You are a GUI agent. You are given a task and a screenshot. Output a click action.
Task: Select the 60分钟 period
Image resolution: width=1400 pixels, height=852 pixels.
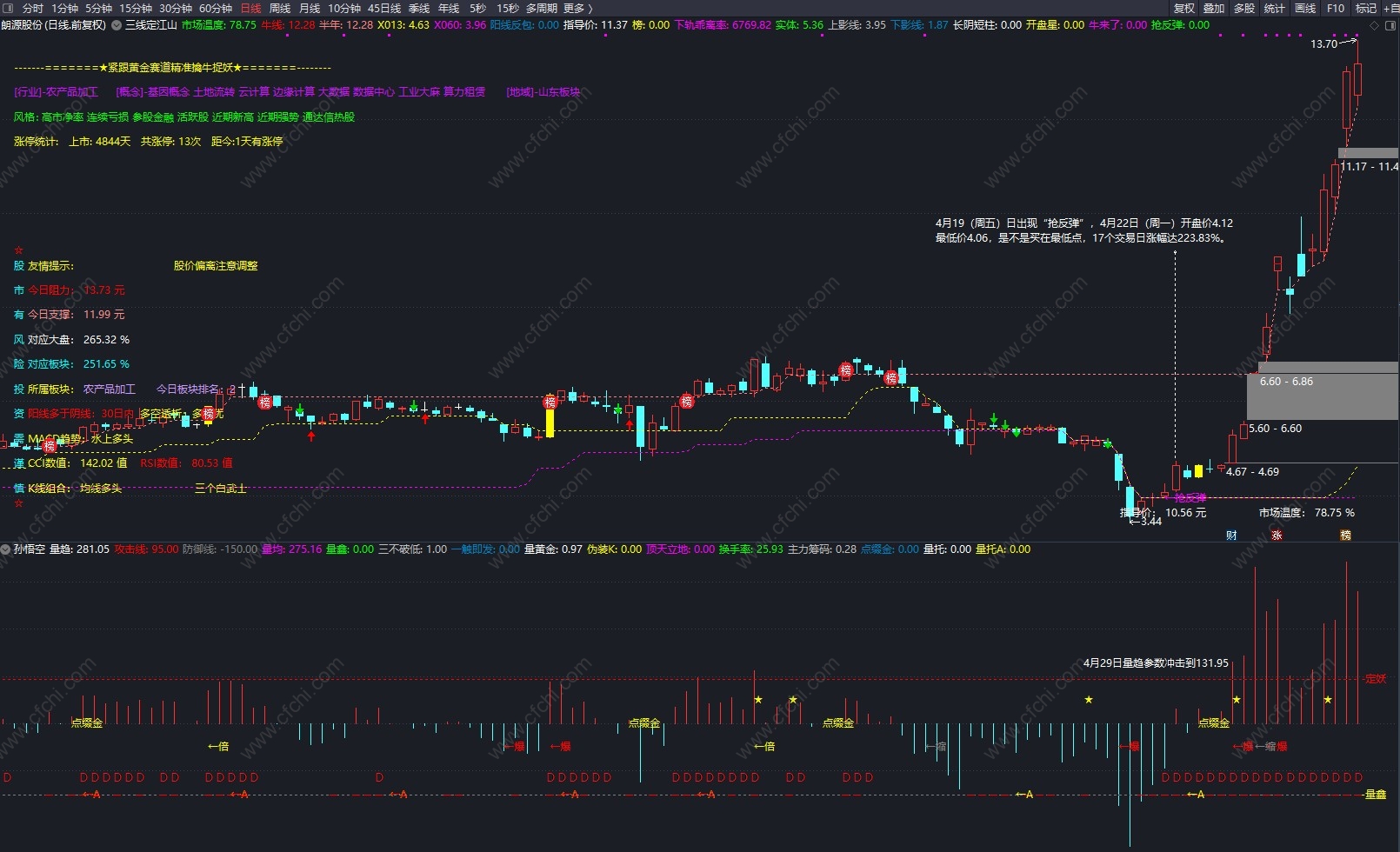tap(216, 8)
